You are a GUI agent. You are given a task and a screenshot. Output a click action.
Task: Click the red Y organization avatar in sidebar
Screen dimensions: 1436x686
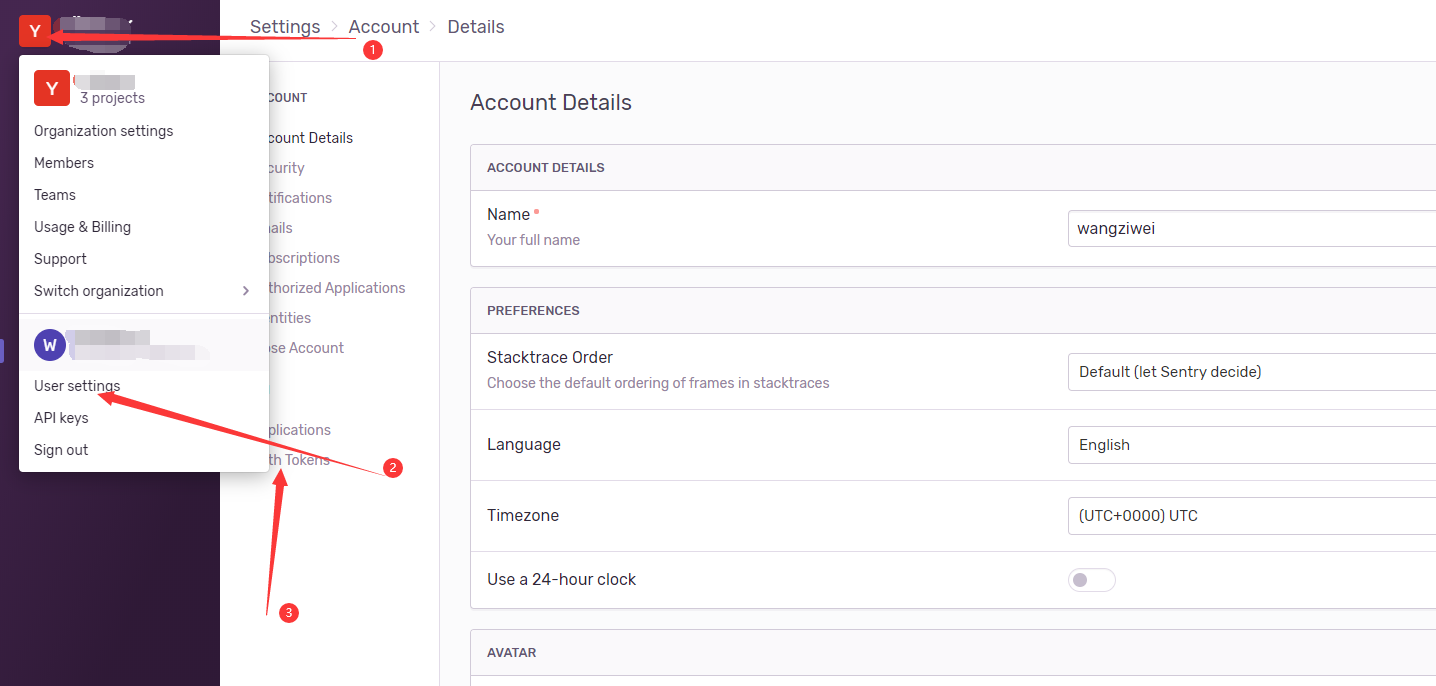35,31
